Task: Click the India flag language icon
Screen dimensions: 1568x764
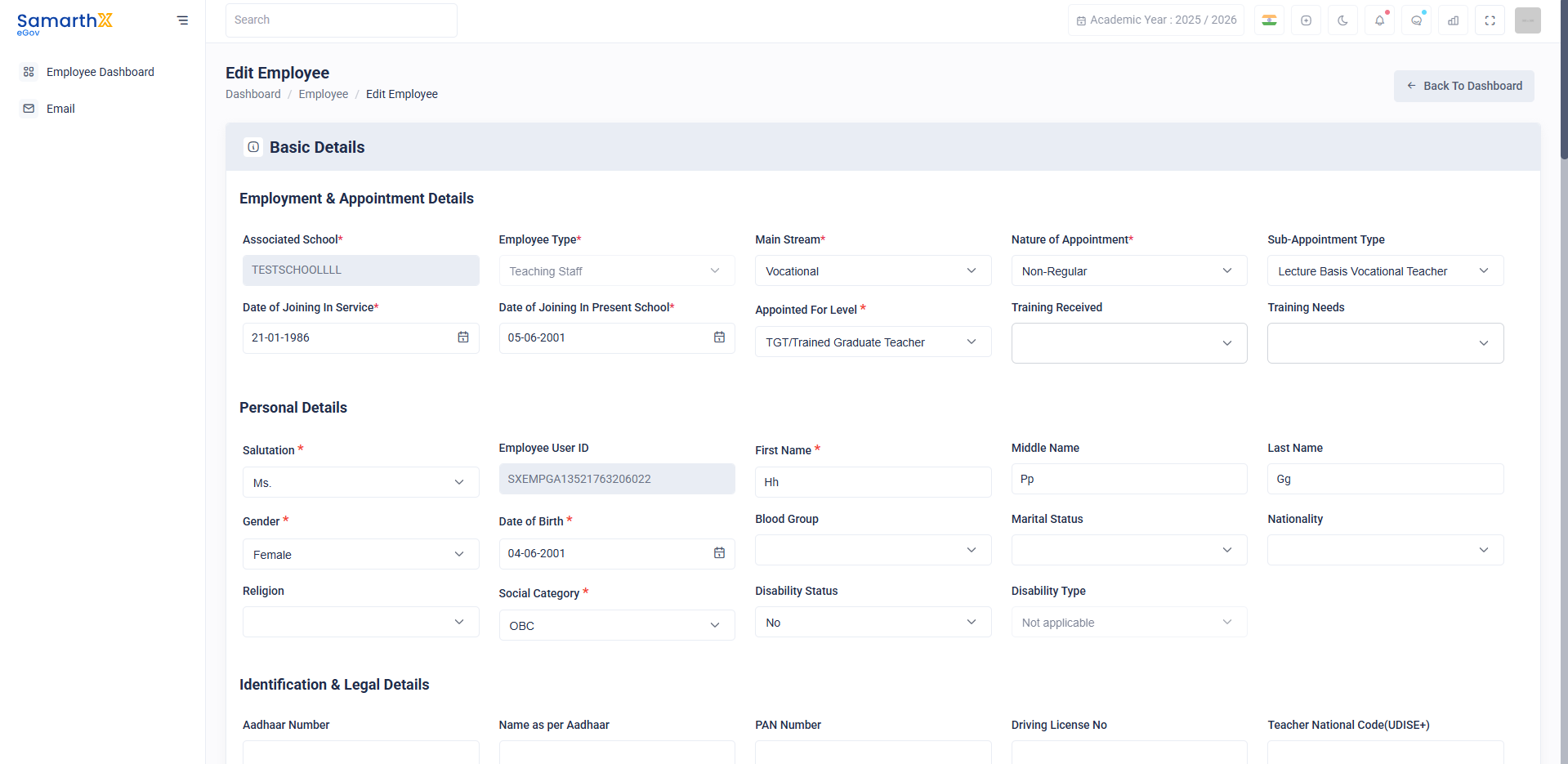Action: click(x=1269, y=20)
